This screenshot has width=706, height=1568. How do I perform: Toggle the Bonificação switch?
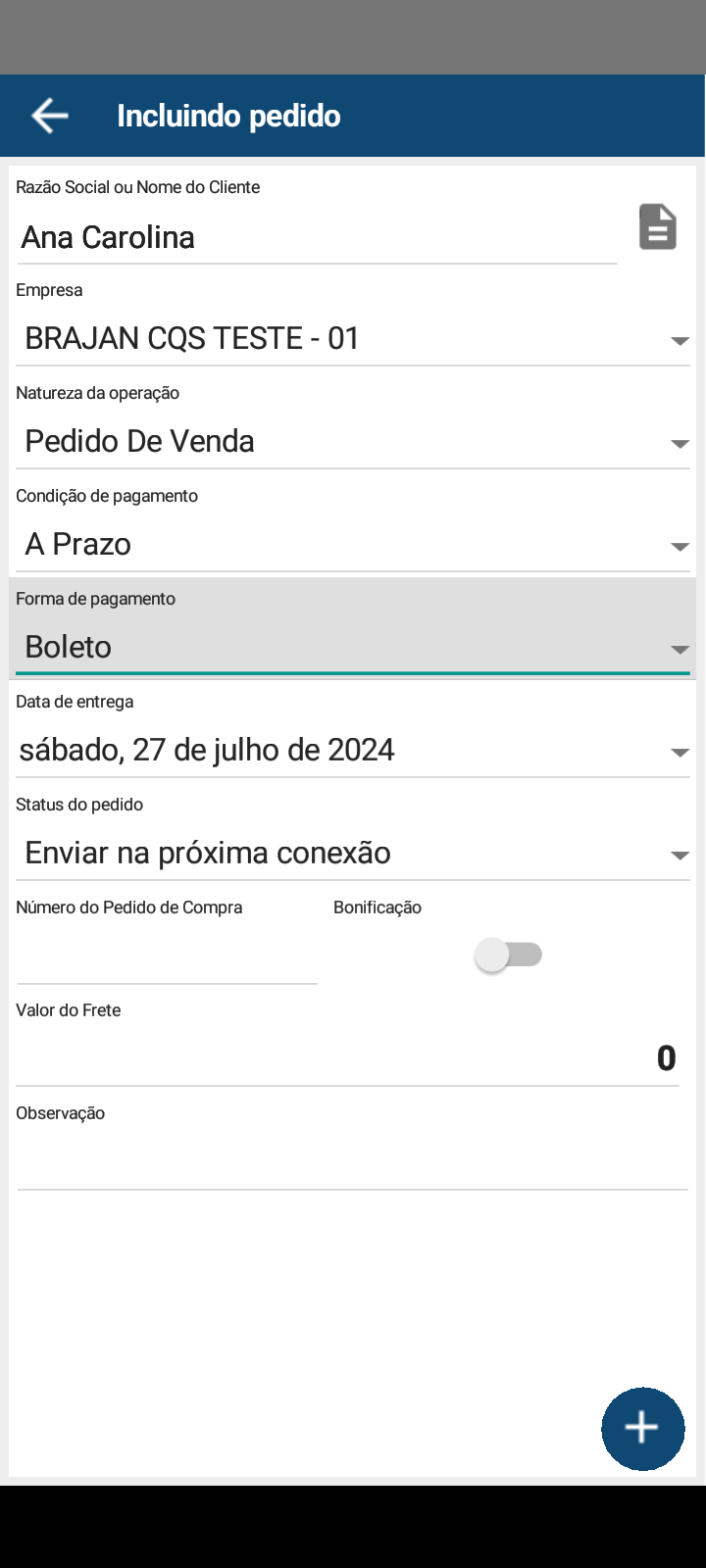coord(509,955)
